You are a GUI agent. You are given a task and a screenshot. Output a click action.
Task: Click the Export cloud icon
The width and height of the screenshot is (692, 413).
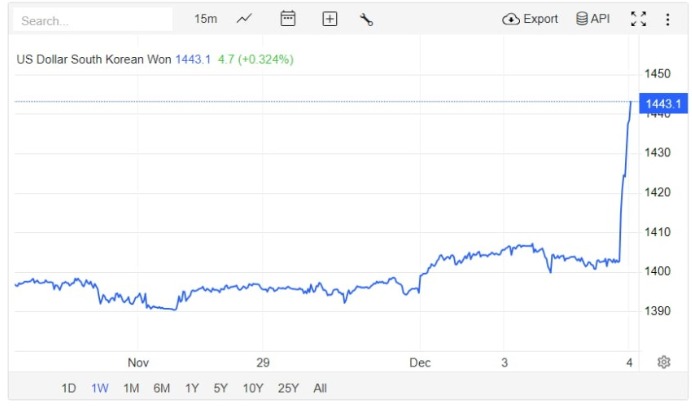(x=511, y=19)
